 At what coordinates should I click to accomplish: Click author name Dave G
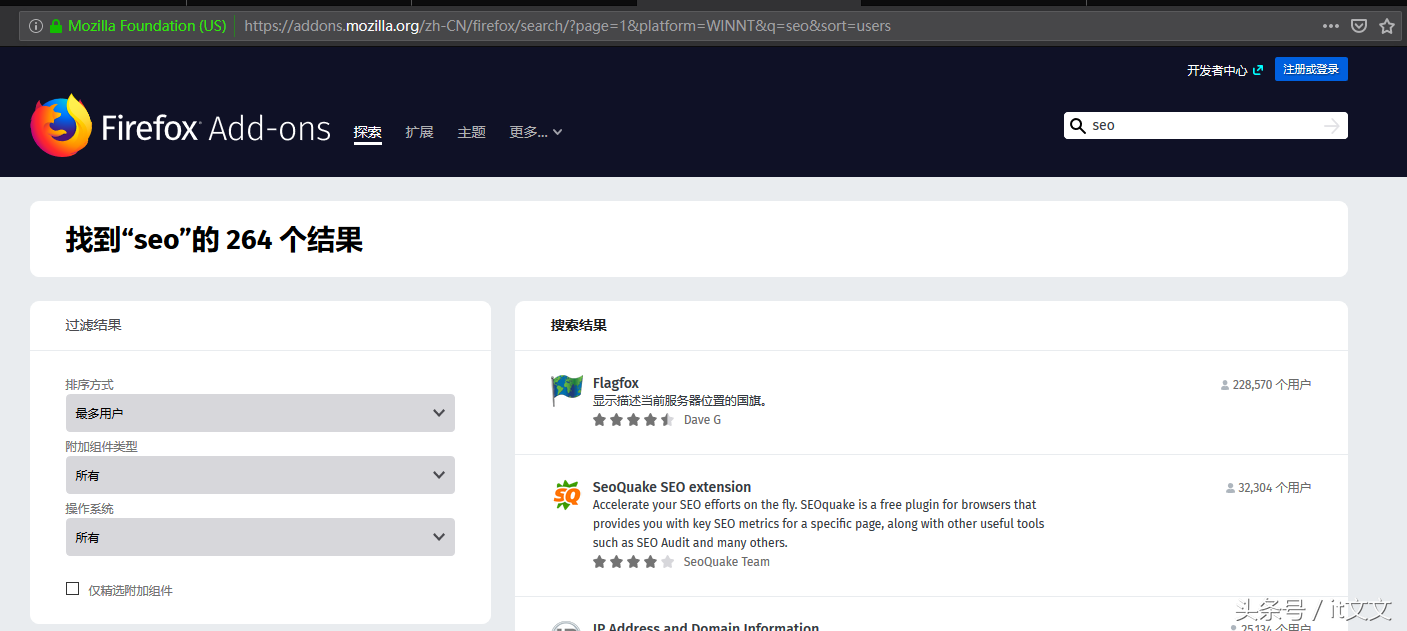tap(702, 420)
